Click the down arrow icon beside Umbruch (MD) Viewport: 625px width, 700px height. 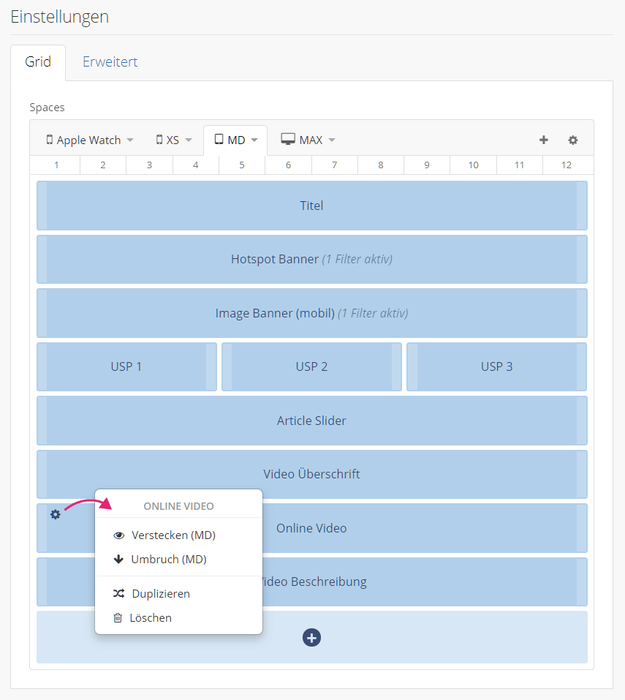click(118, 559)
